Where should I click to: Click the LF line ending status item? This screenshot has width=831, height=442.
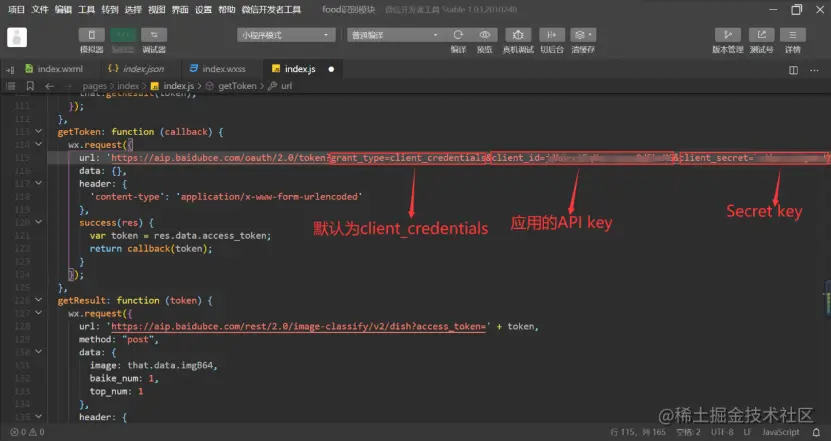[x=747, y=432]
